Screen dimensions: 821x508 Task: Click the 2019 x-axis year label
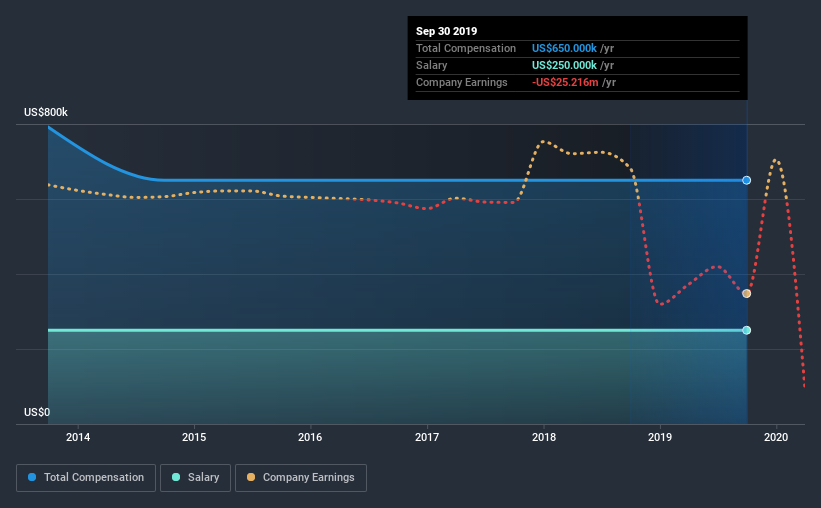pos(660,437)
